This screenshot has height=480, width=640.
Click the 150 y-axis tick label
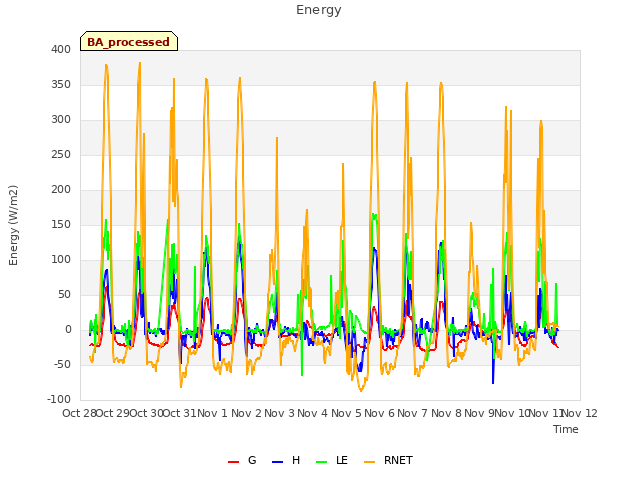pyautogui.click(x=61, y=224)
